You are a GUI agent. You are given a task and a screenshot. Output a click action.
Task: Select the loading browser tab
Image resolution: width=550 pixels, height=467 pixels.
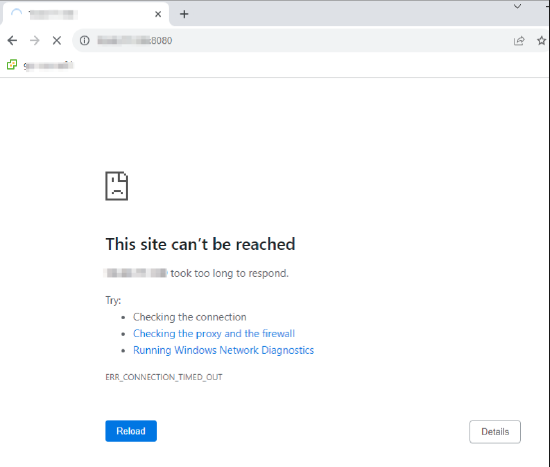pyautogui.click(x=85, y=14)
